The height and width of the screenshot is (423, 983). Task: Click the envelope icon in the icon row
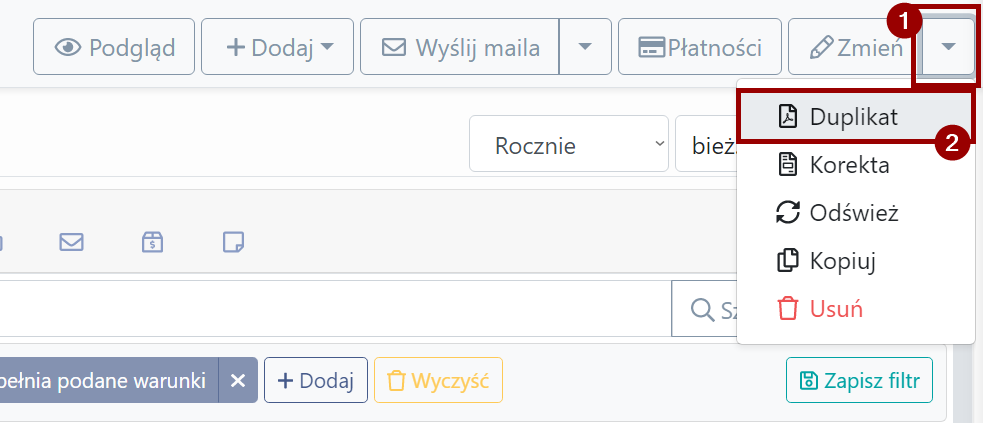[71, 242]
